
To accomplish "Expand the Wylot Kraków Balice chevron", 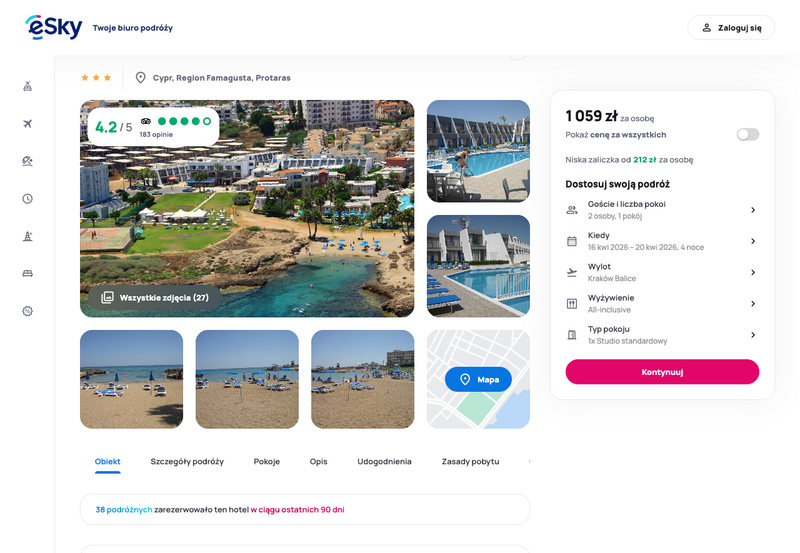I will (x=752, y=272).
